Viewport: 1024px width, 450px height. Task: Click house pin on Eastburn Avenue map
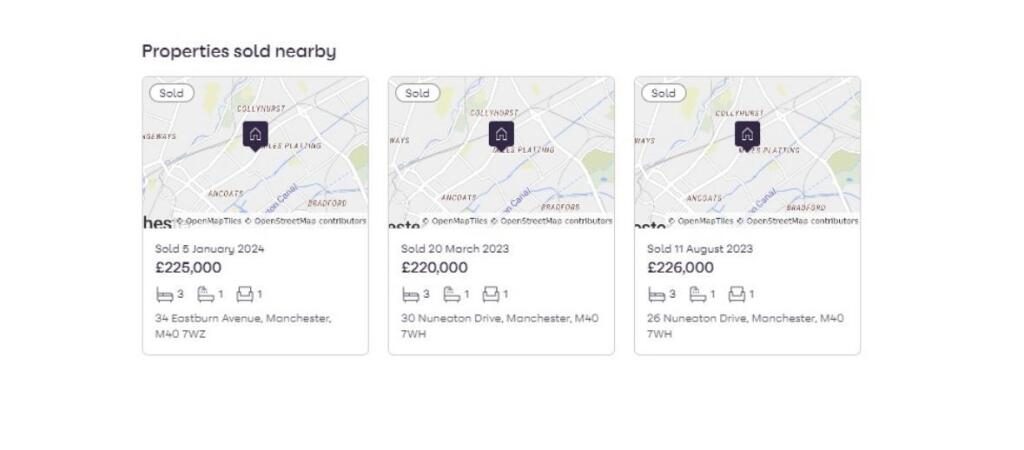coord(255,134)
